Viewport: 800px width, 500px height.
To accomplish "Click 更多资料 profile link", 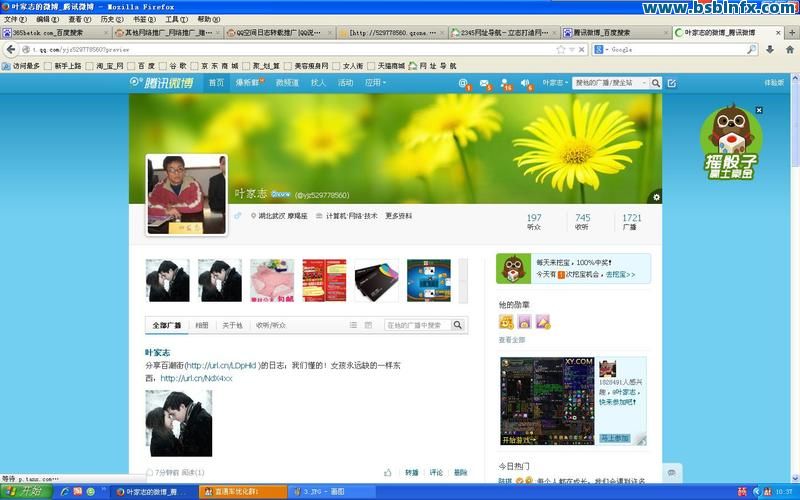I will pos(398,216).
